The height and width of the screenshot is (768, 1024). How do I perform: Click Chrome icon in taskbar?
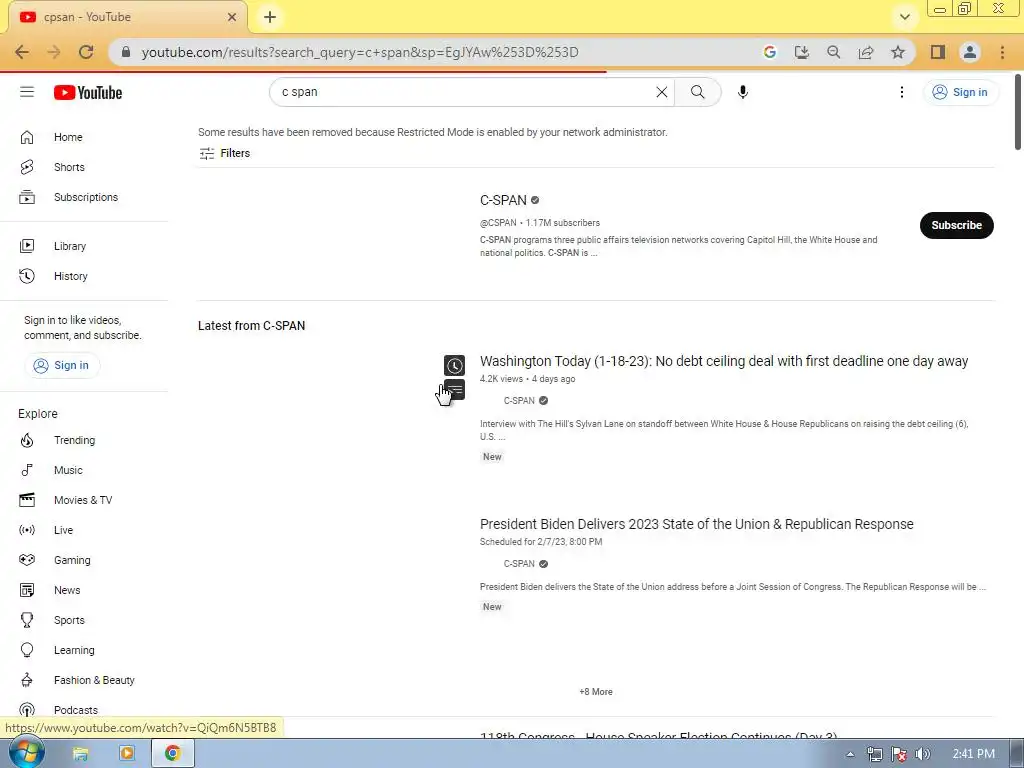pyautogui.click(x=172, y=754)
